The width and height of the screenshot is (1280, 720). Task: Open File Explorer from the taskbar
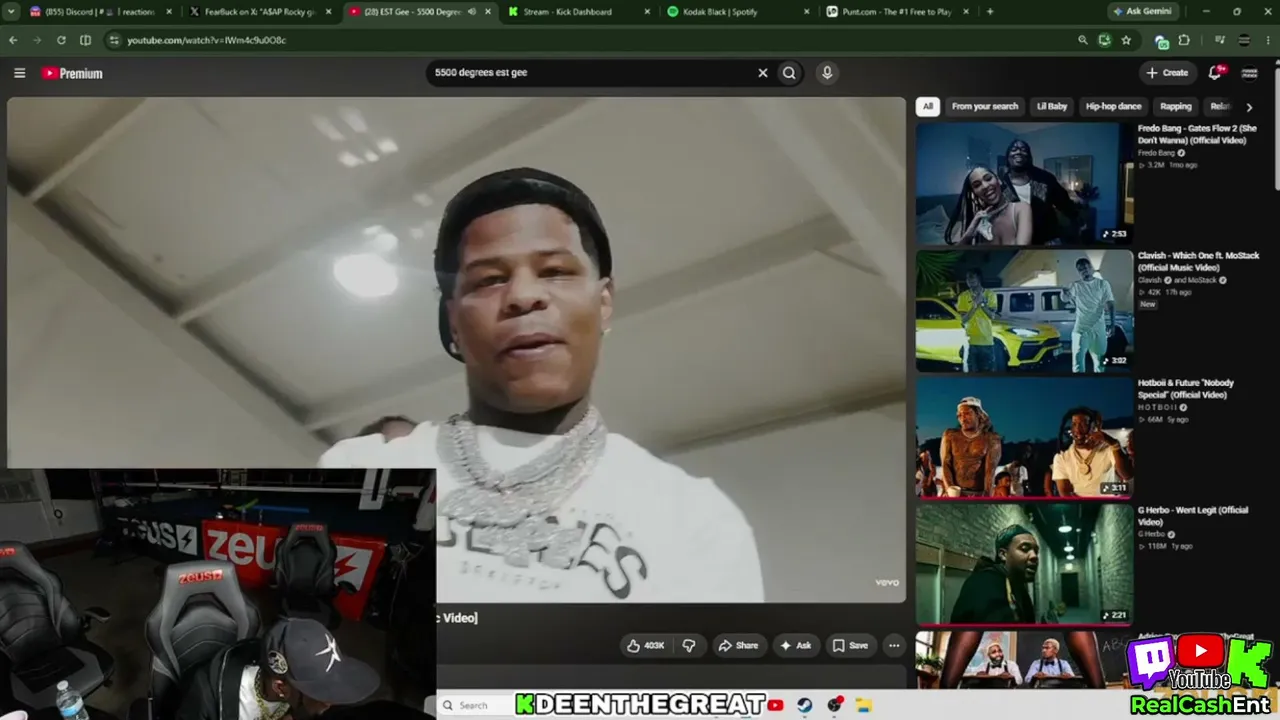864,705
